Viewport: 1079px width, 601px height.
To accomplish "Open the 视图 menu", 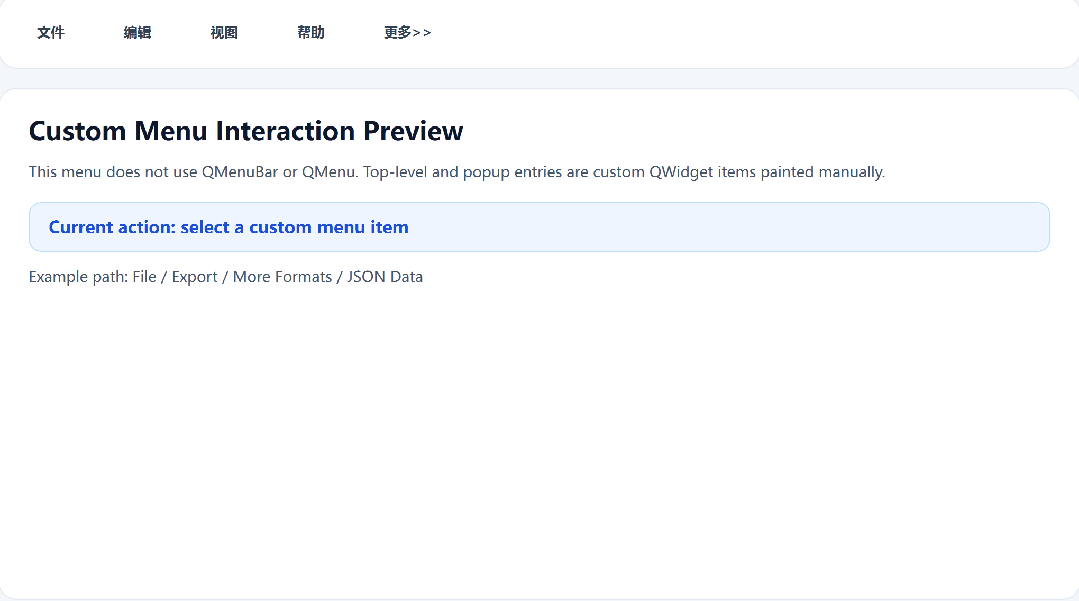I will [x=224, y=33].
